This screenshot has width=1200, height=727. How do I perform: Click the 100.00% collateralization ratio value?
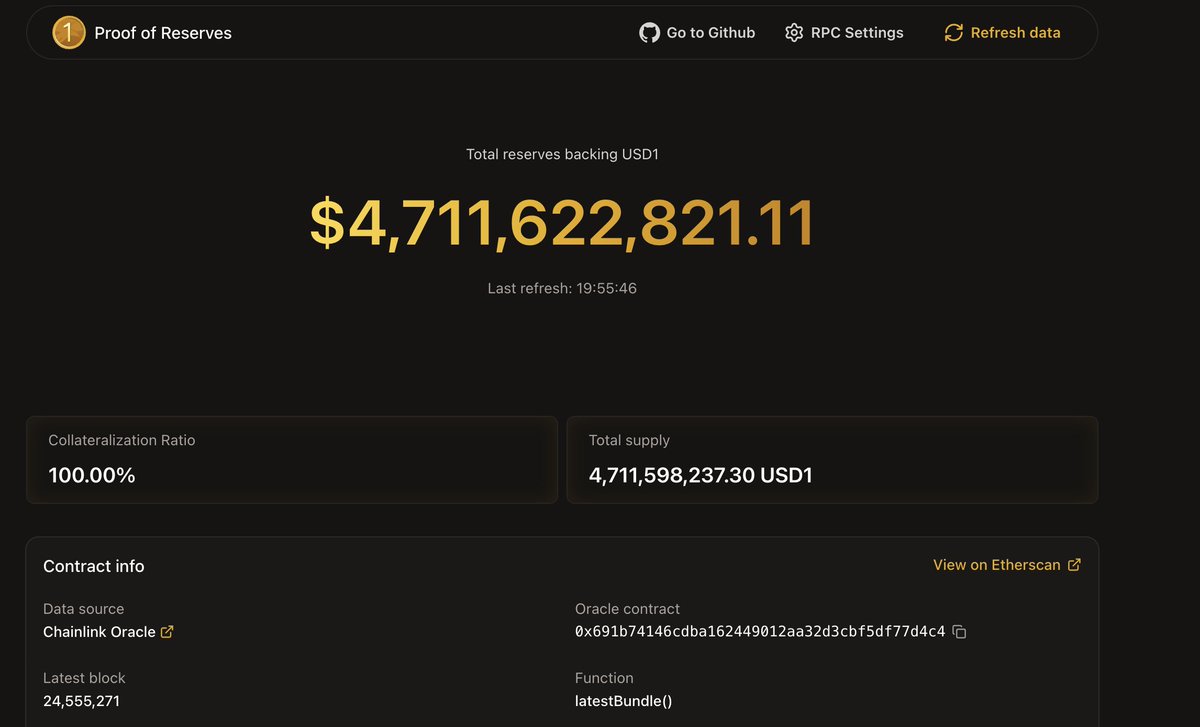92,475
